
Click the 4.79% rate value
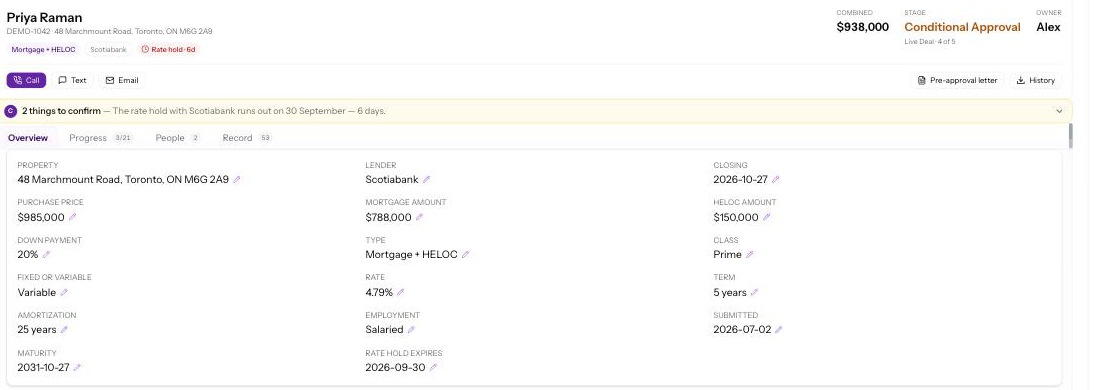pos(379,292)
